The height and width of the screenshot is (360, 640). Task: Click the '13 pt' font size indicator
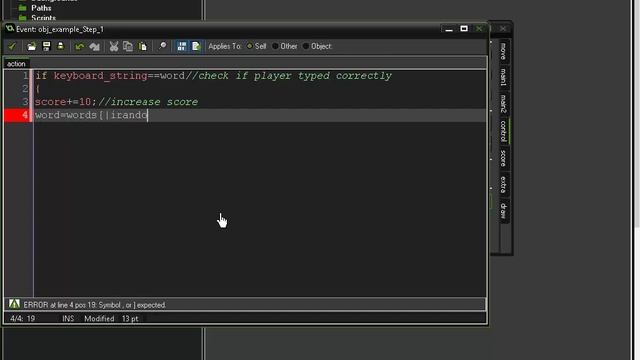[130, 318]
